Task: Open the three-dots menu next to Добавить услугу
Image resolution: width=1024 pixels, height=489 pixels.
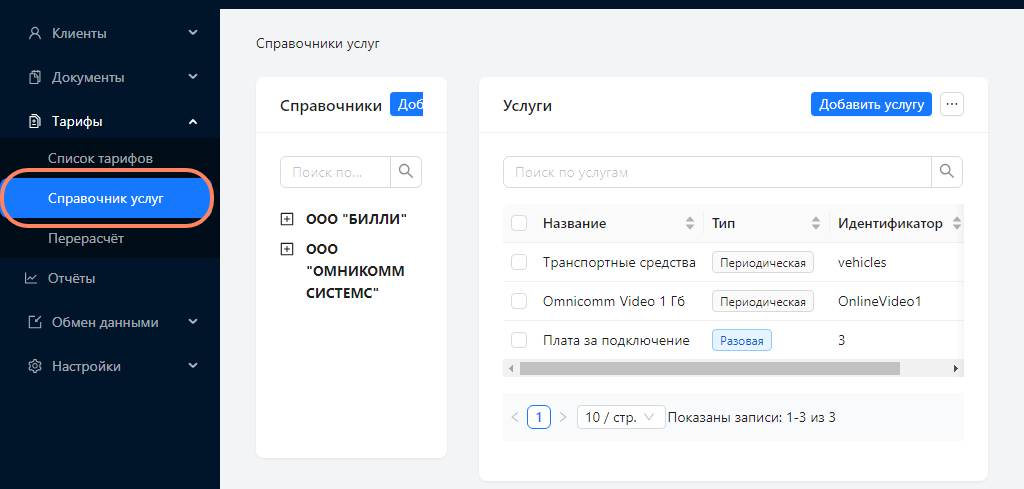Action: coord(952,104)
